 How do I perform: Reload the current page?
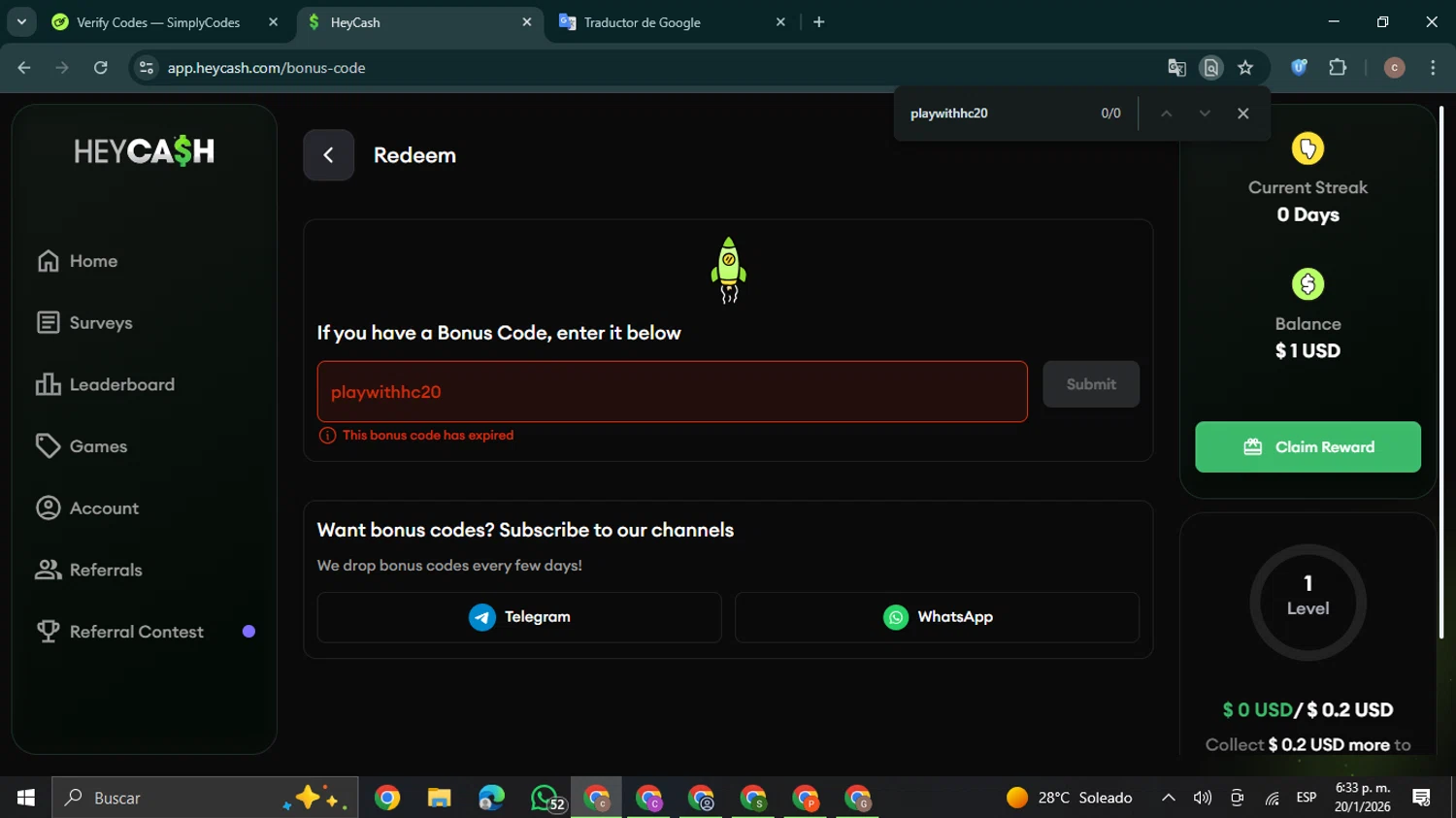pos(100,68)
